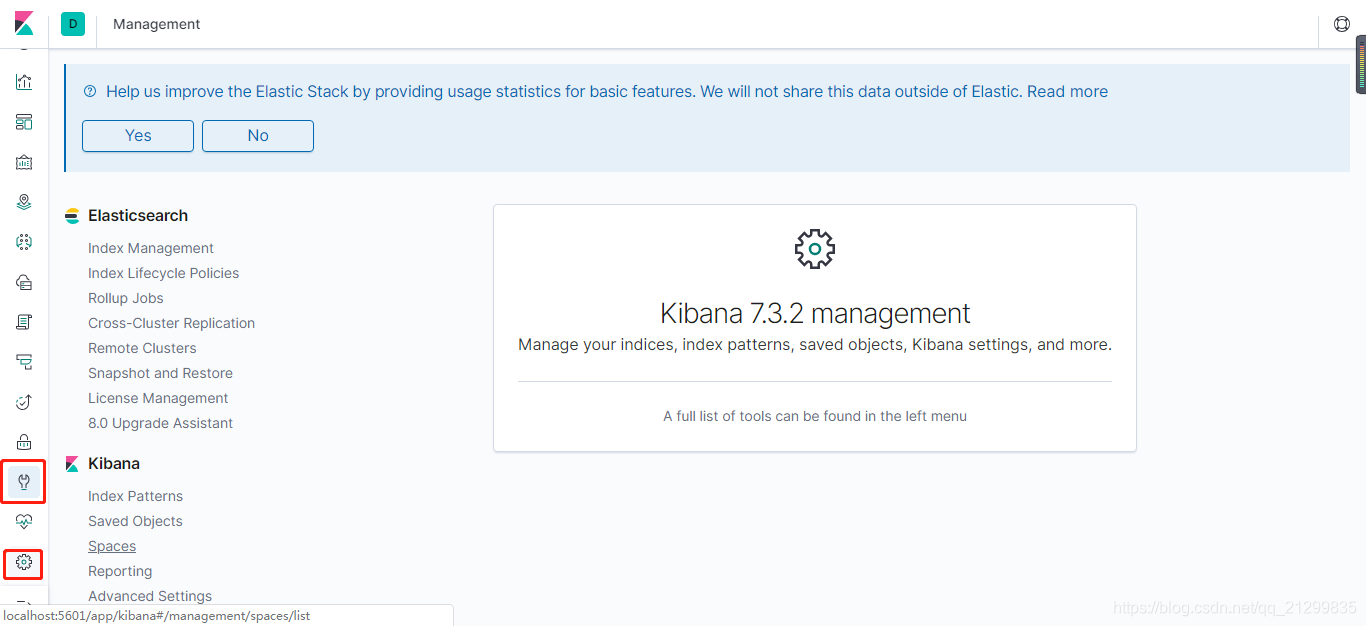Open Index Lifecycle Policies
This screenshot has width=1366, height=626.
164,273
